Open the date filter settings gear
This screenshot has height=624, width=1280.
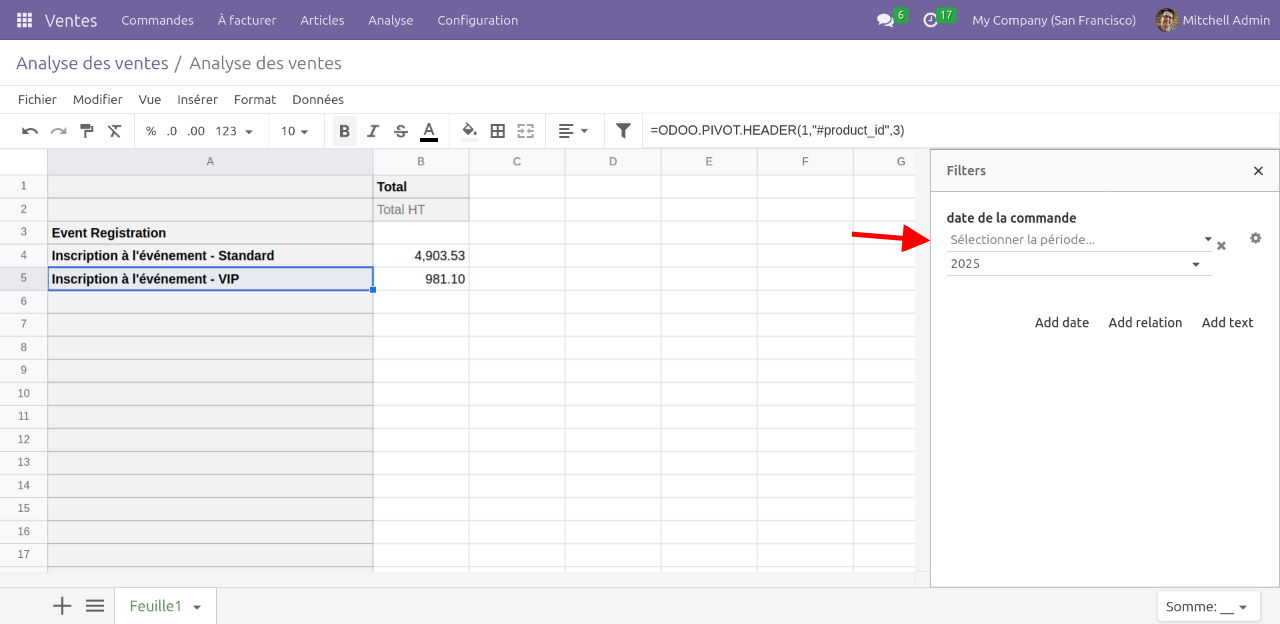pyautogui.click(x=1256, y=238)
